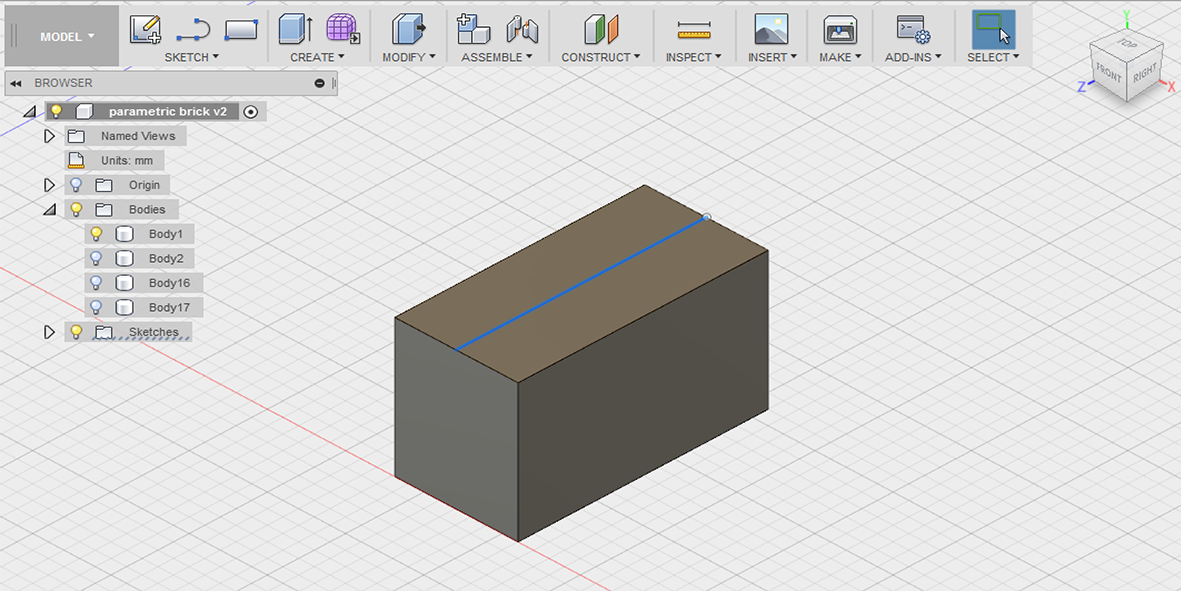Select the Origin tree item
Image resolution: width=1181 pixels, height=591 pixels.
pos(144,185)
